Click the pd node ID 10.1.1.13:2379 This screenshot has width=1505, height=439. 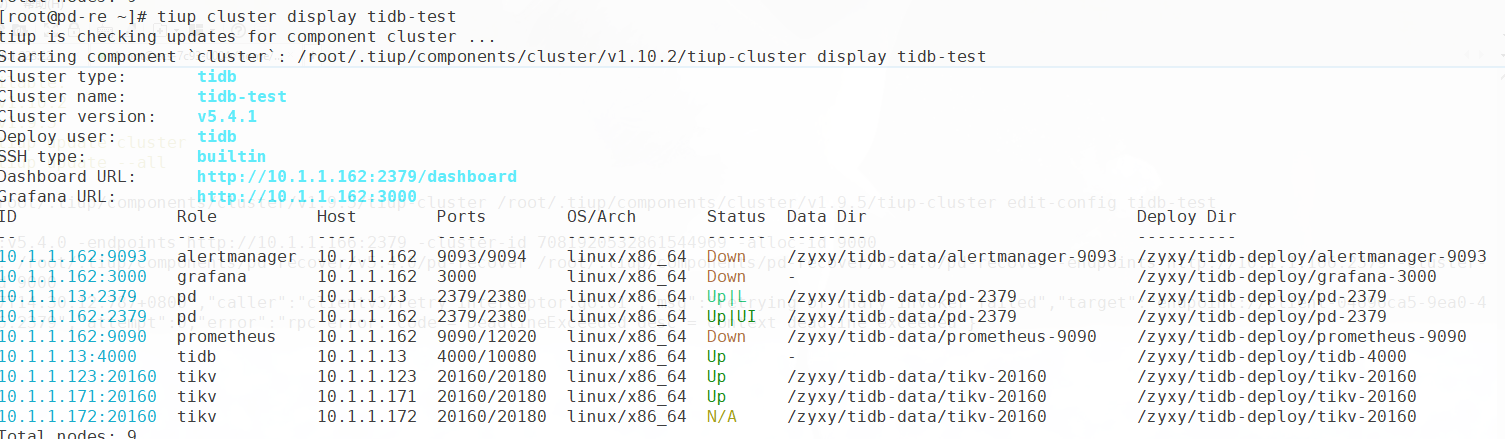coord(68,296)
